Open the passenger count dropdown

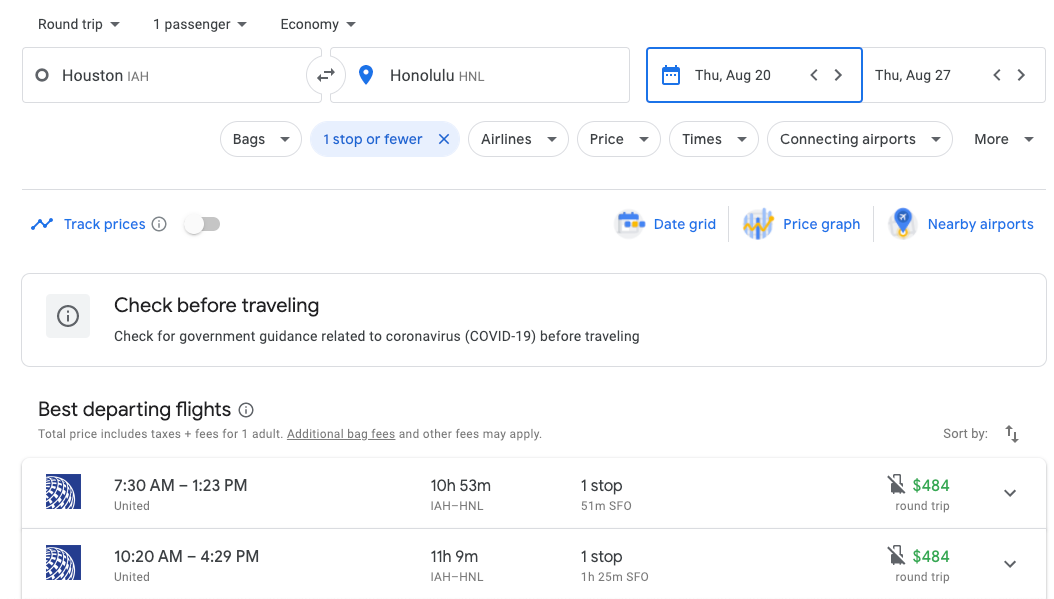coord(200,24)
